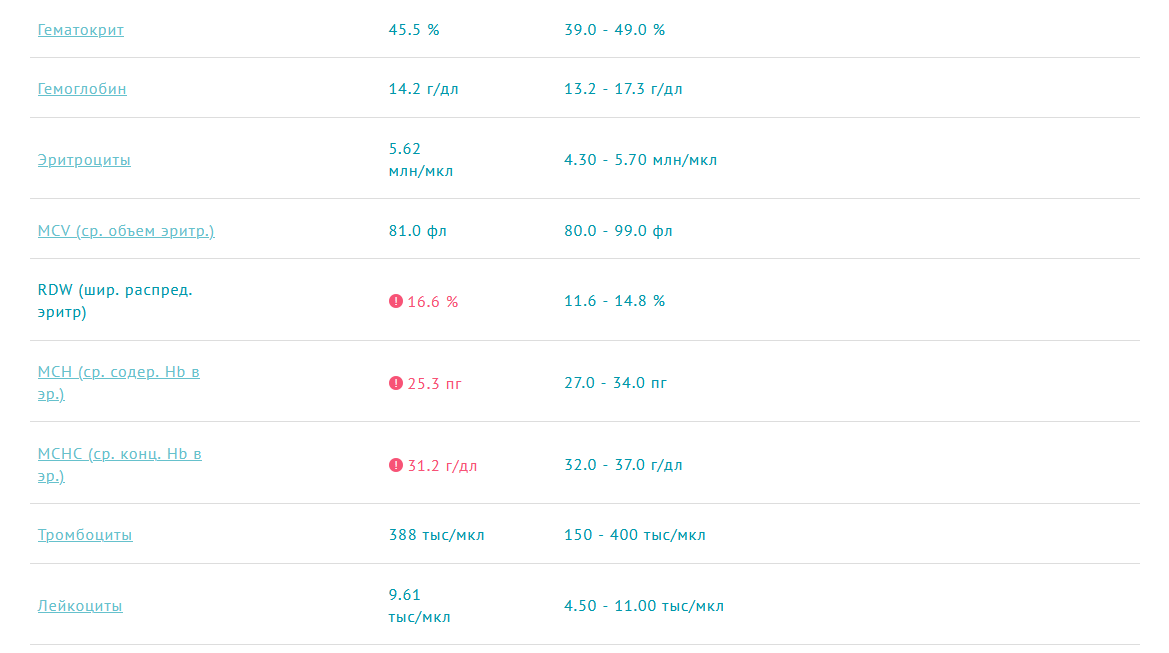Click the out-of-range RDW value 16.6 %
1169x653 pixels.
coord(432,301)
